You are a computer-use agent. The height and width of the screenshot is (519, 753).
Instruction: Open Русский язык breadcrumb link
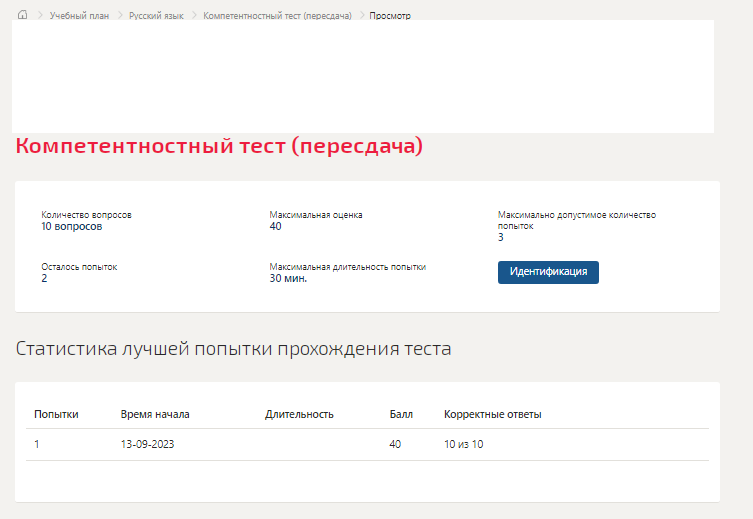(156, 16)
